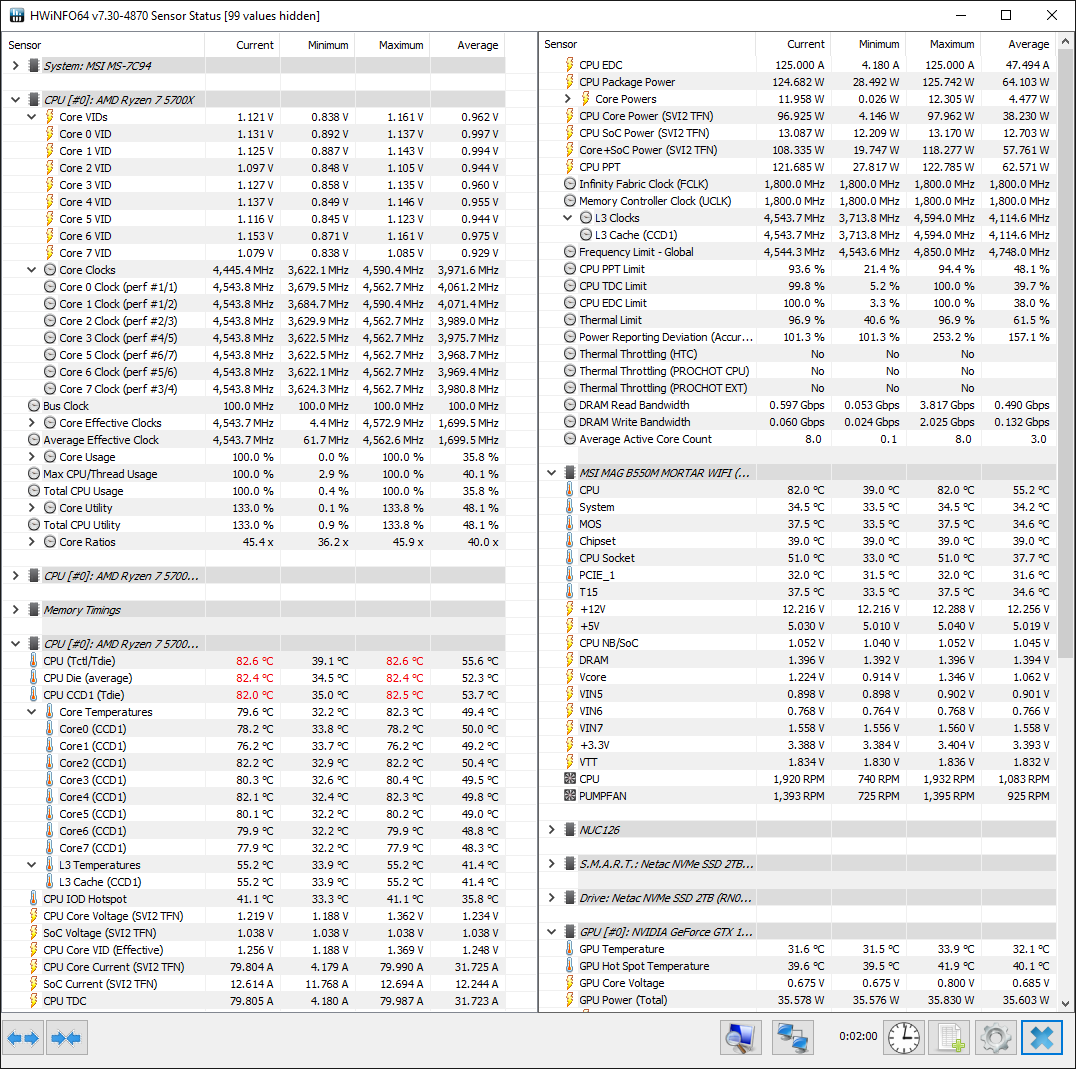Click the HWiNFO64 title bar app icon
Image resolution: width=1076 pixels, height=1069 pixels.
click(16, 15)
